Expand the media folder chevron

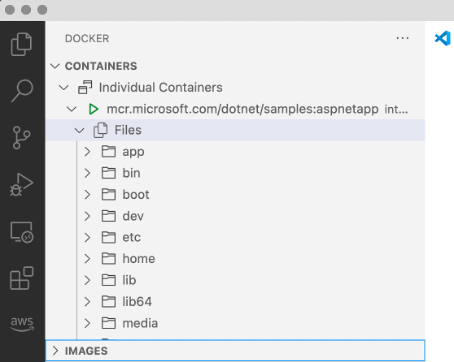tap(87, 323)
